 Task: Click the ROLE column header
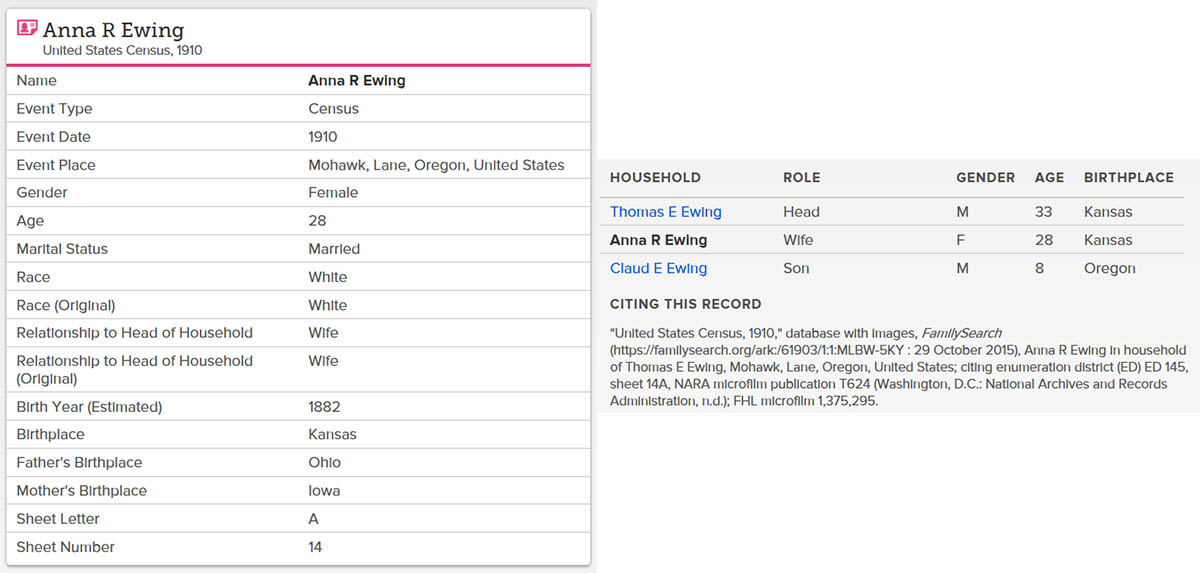pyautogui.click(x=802, y=177)
